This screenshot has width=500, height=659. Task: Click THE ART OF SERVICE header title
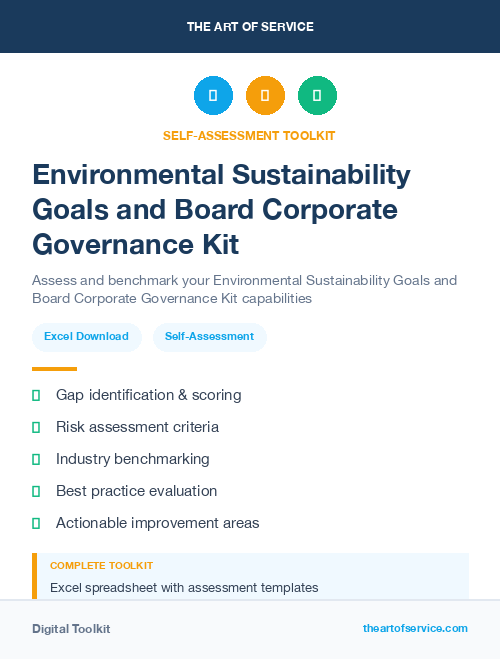click(250, 27)
